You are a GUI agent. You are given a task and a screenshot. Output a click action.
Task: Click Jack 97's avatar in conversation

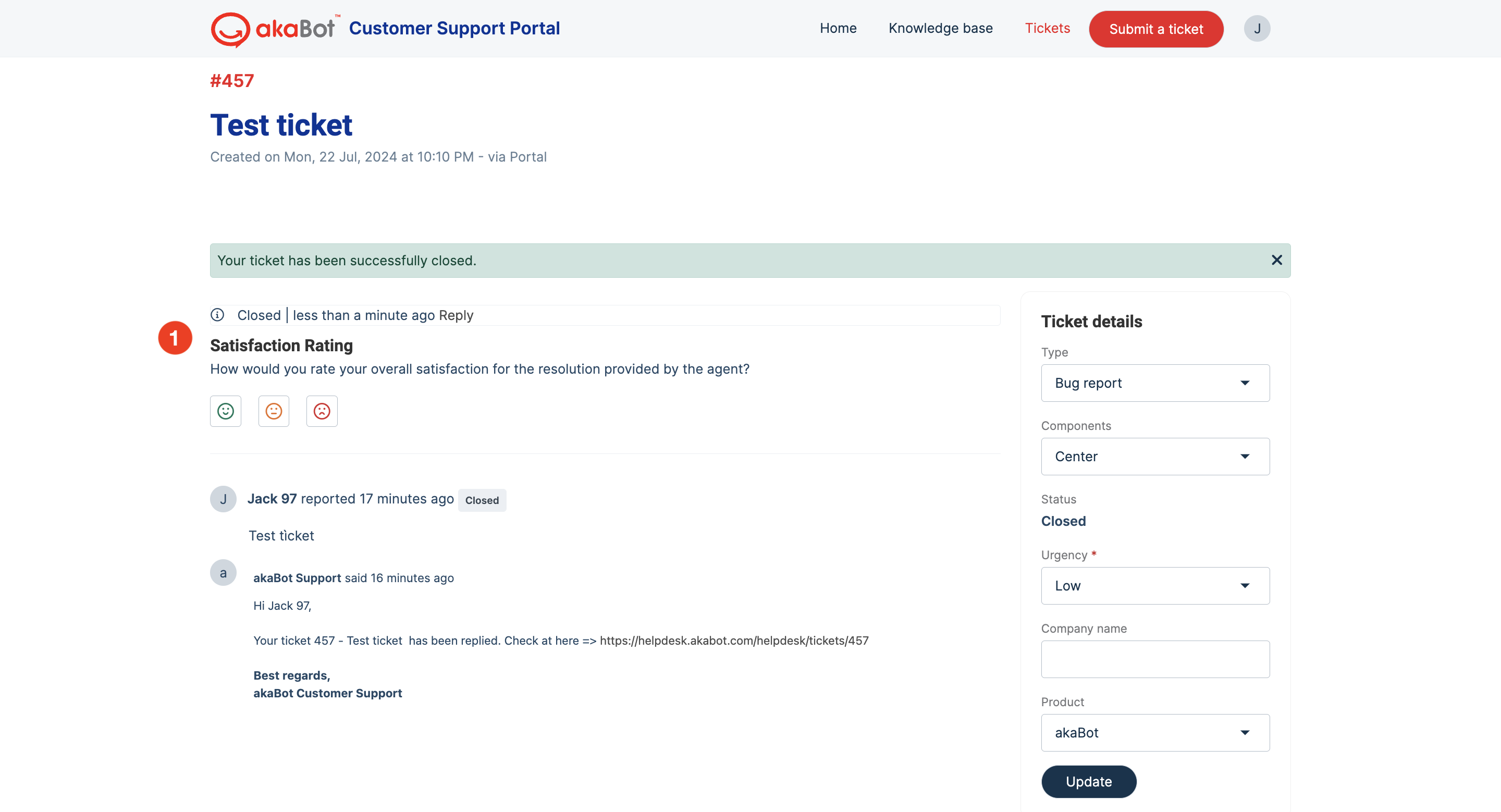pos(223,499)
